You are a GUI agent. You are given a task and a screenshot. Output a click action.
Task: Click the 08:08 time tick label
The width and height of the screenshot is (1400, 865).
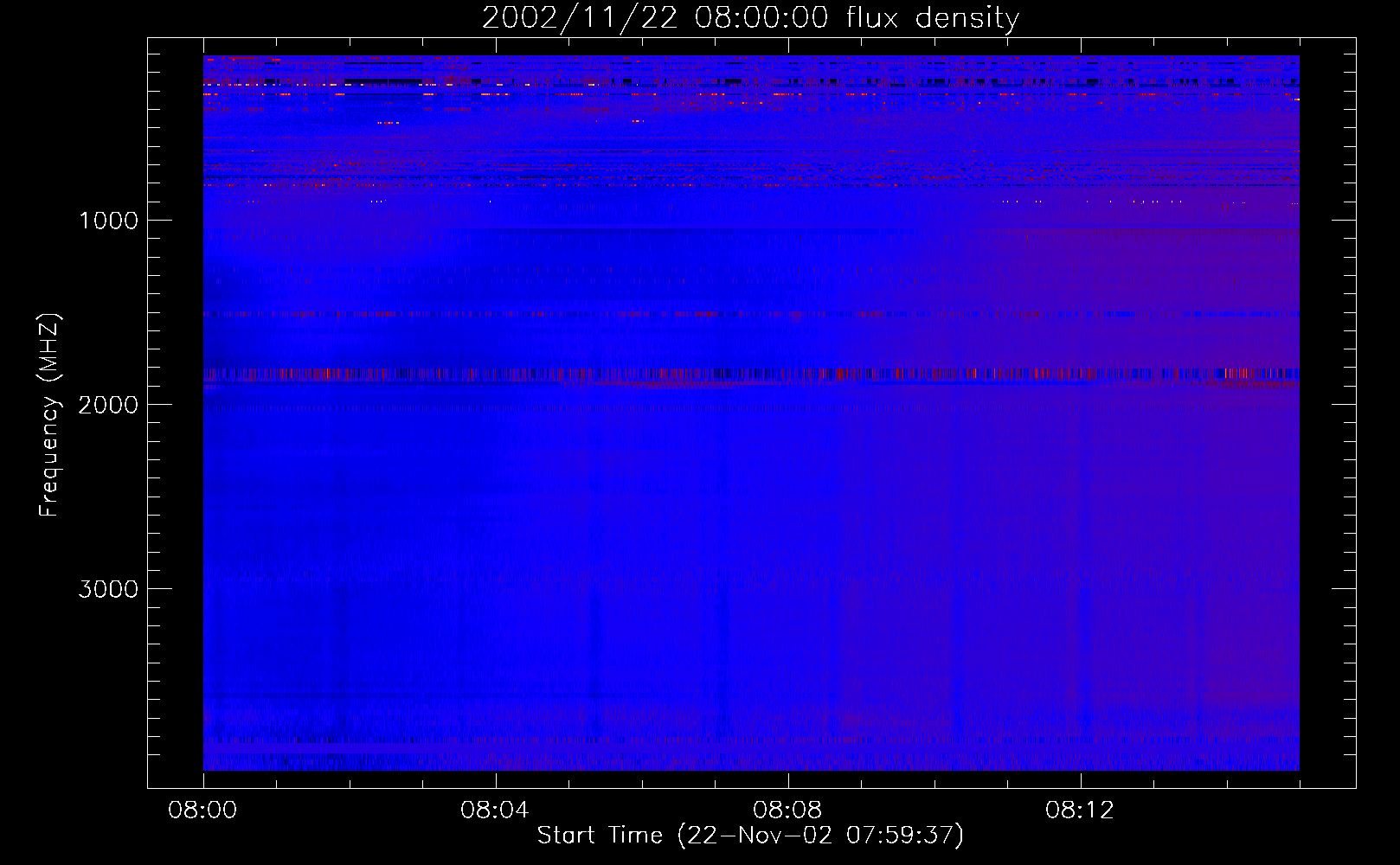tap(787, 811)
